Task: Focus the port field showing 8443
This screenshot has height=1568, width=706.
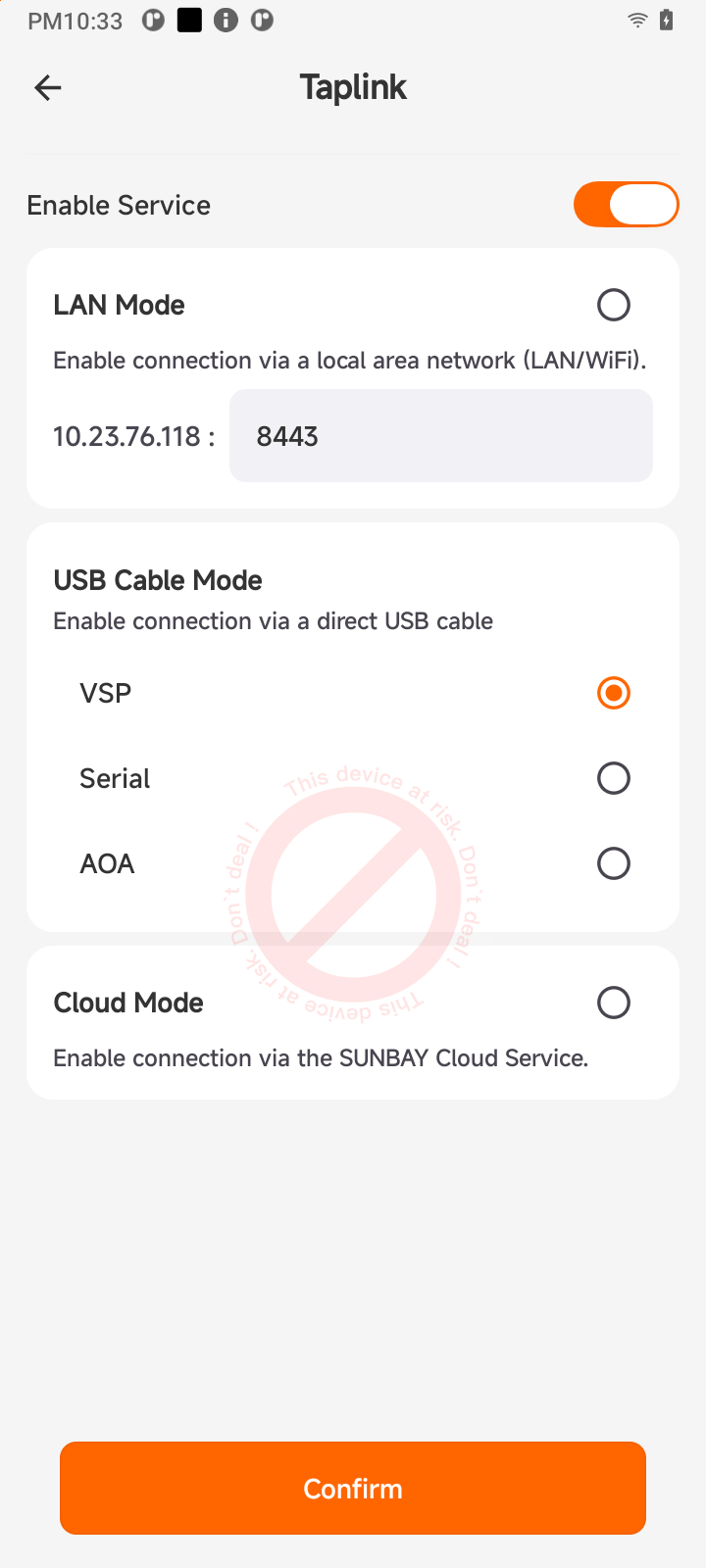Action: coord(440,436)
